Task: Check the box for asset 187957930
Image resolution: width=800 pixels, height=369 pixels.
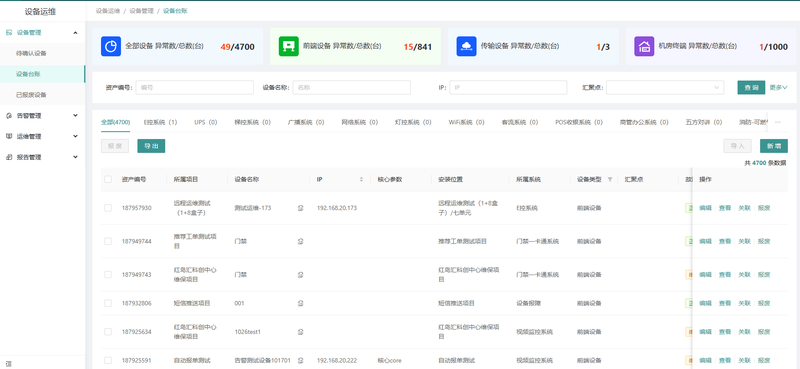Action: [108, 208]
